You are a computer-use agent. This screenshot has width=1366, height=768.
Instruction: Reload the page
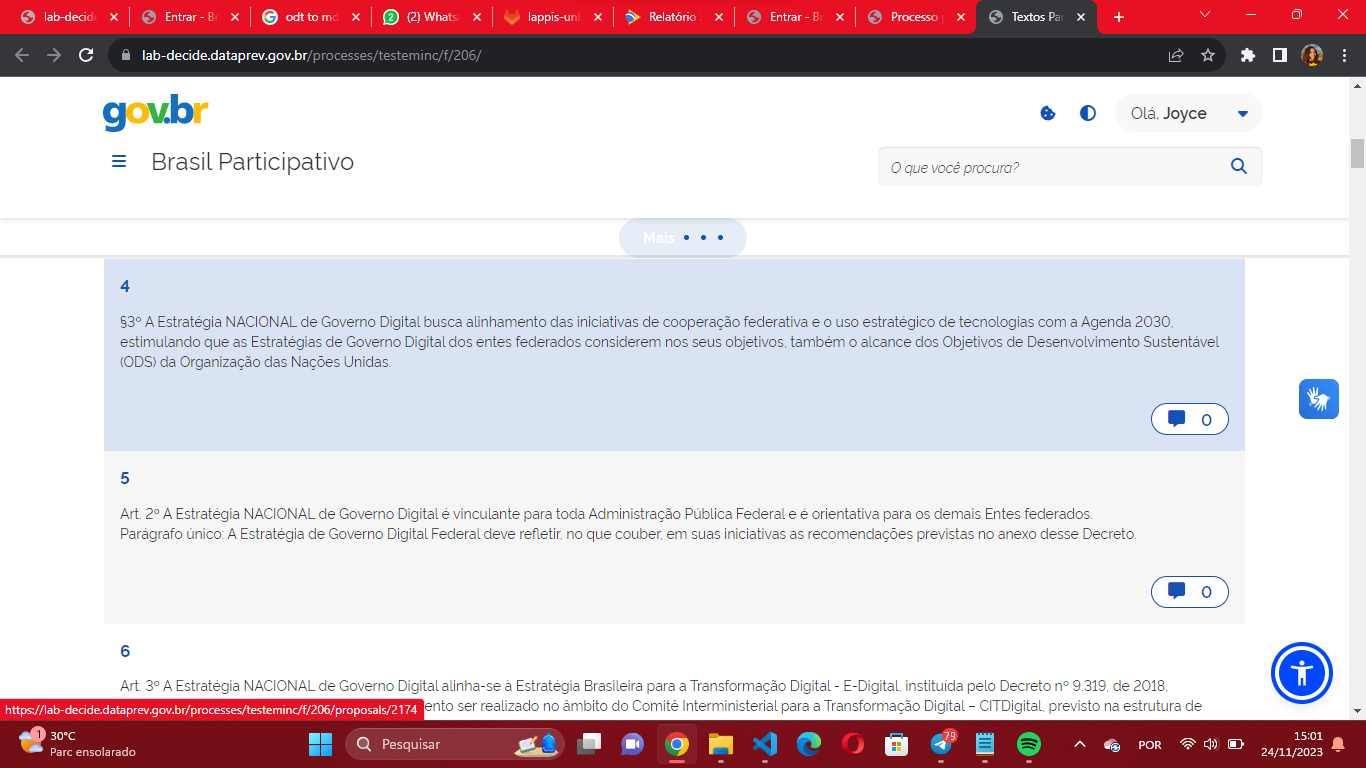[x=86, y=55]
